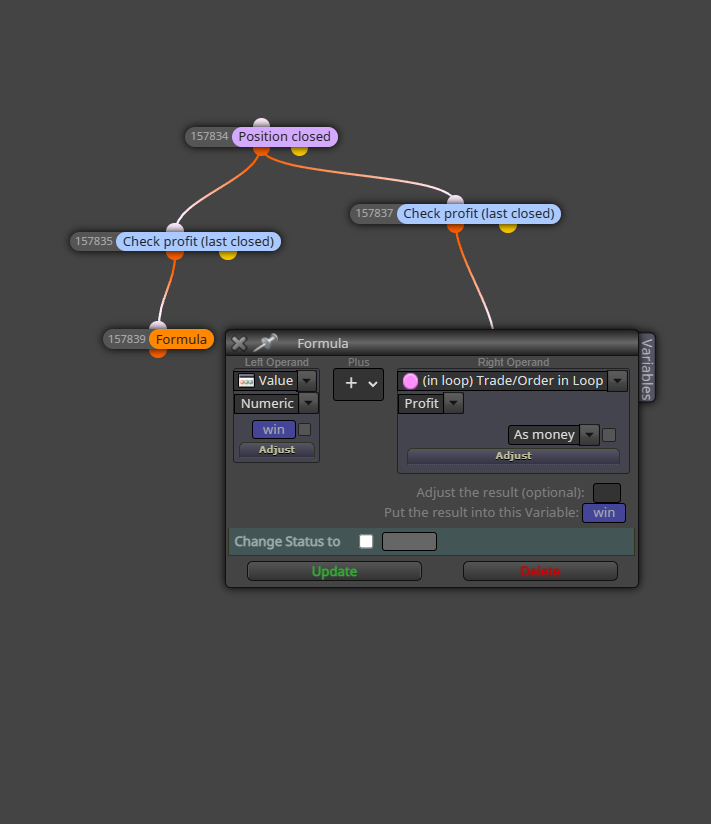This screenshot has height=824, width=711.
Task: Click the Profit text in Right Operand
Action: click(421, 403)
